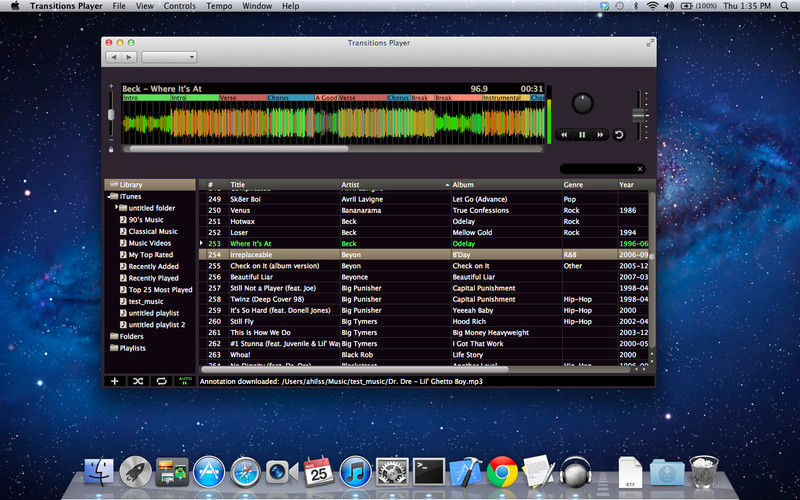The width and height of the screenshot is (800, 500).
Task: Select the Music Videos playlist
Action: coord(149,243)
